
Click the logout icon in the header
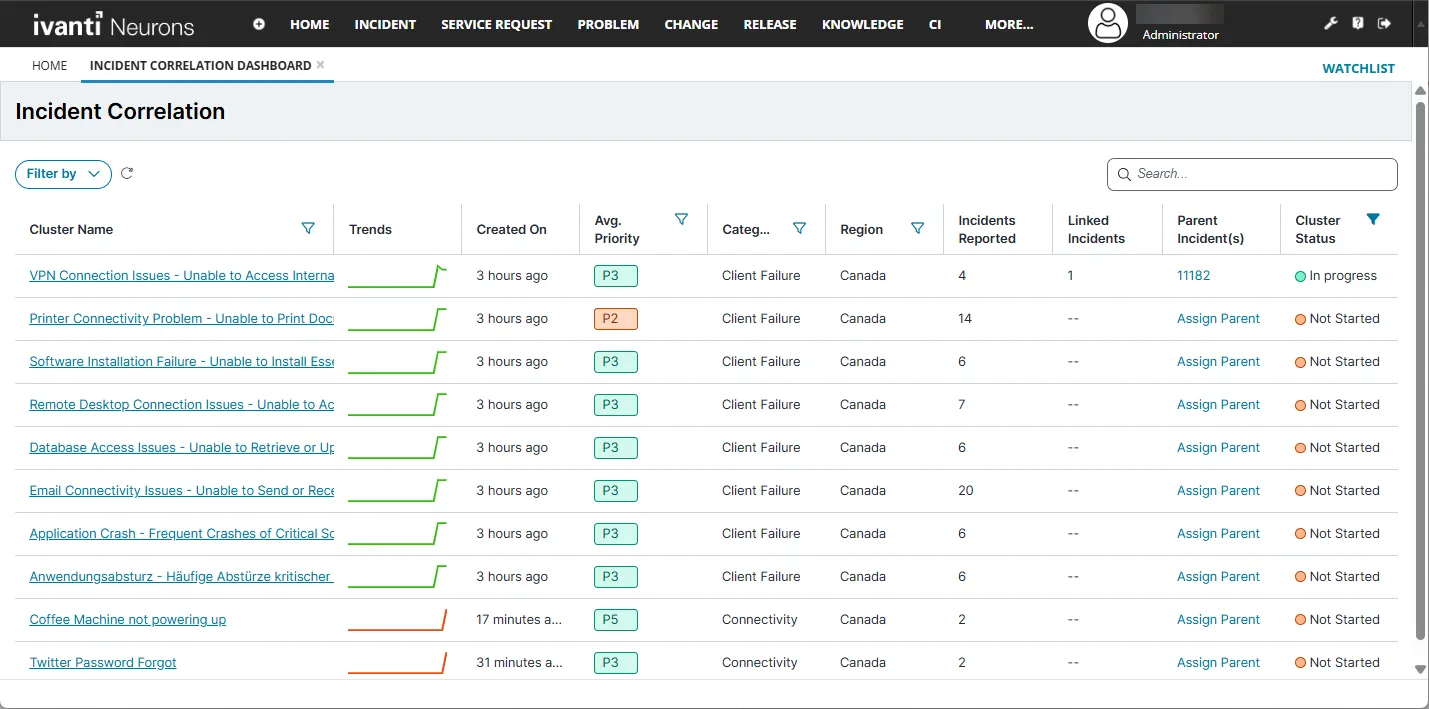(x=1384, y=24)
